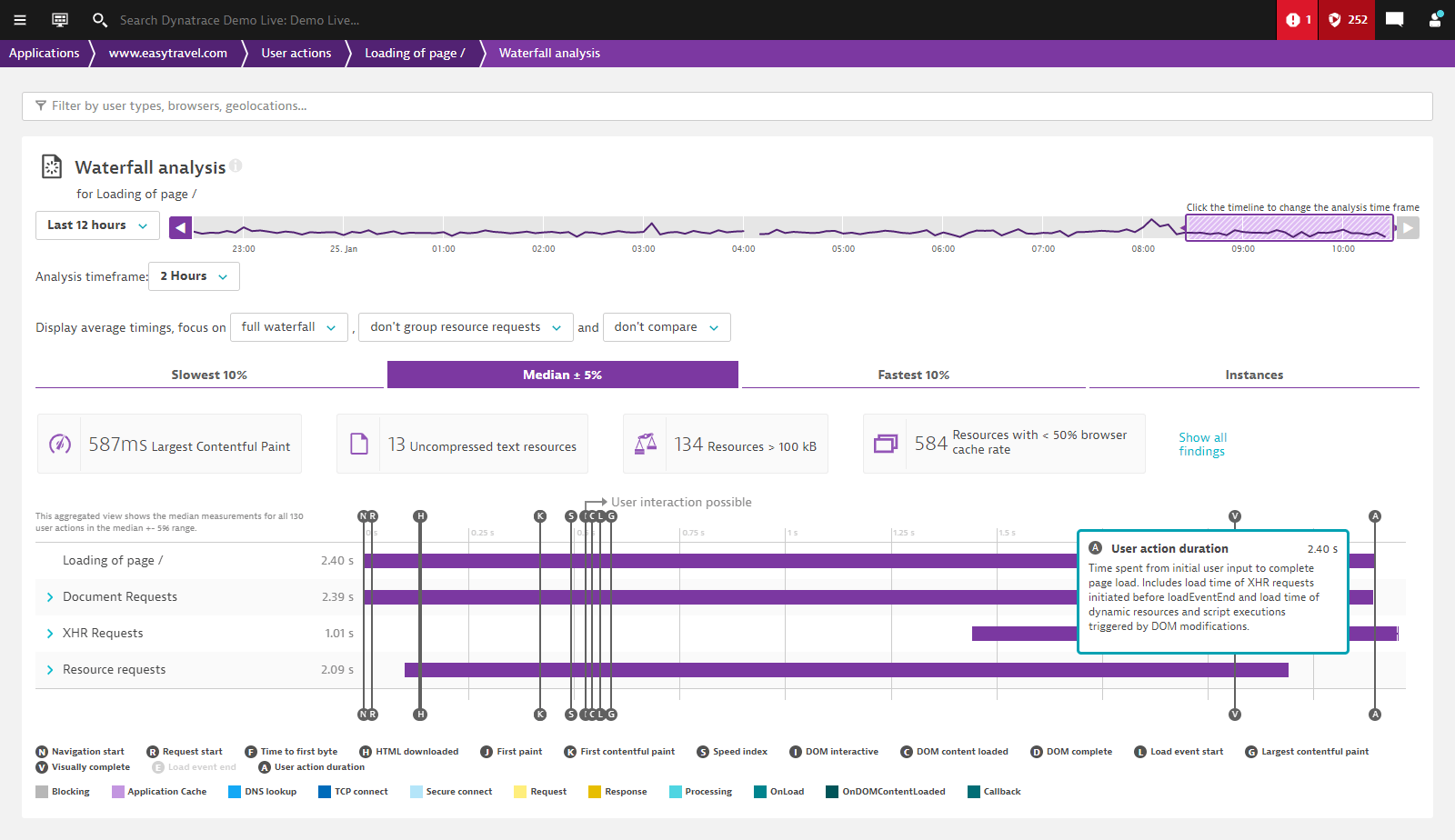
Task: Open the 587ms Largest Contentful Paint finding
Action: [x=169, y=444]
